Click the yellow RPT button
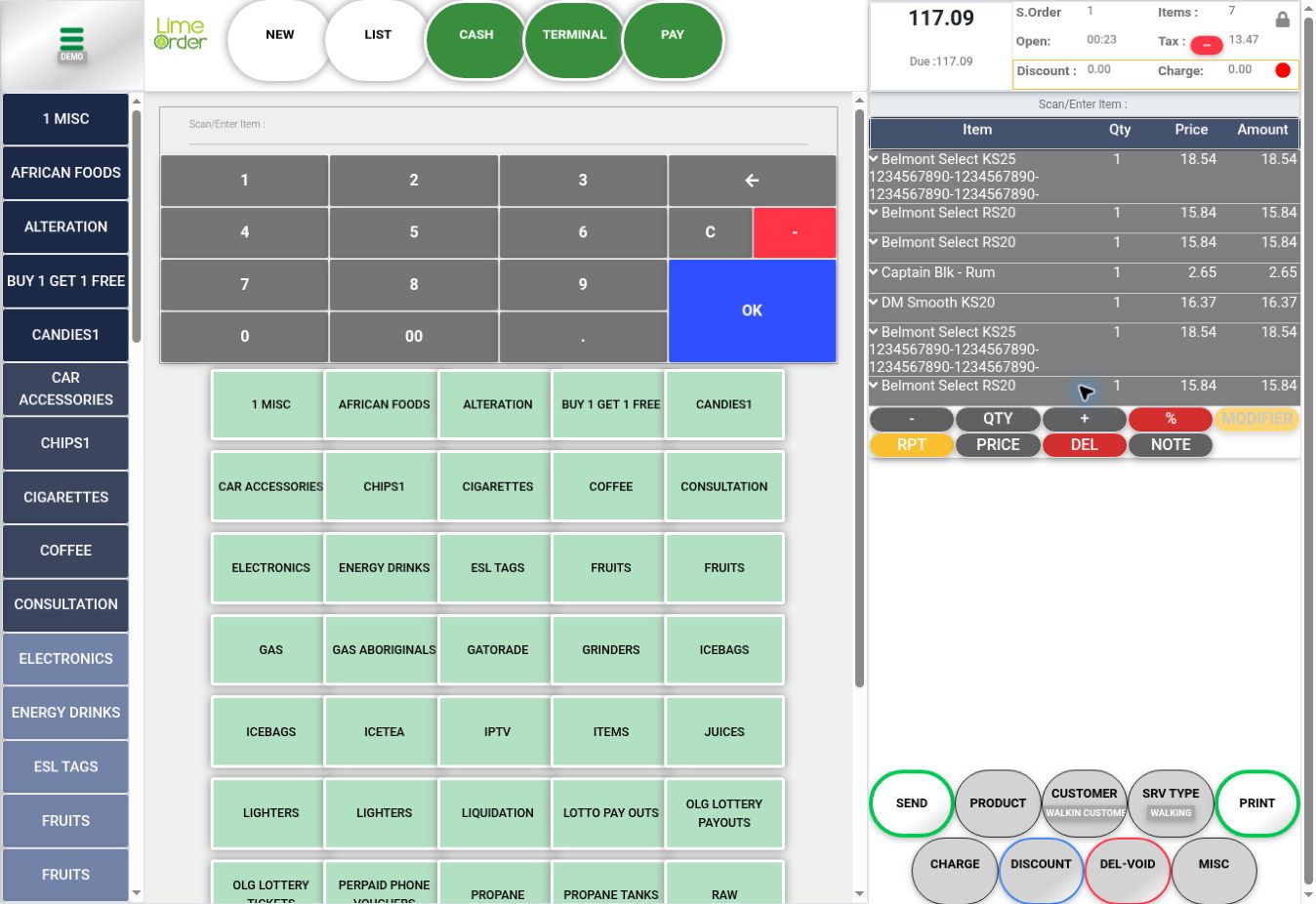The width and height of the screenshot is (1316, 904). (911, 445)
